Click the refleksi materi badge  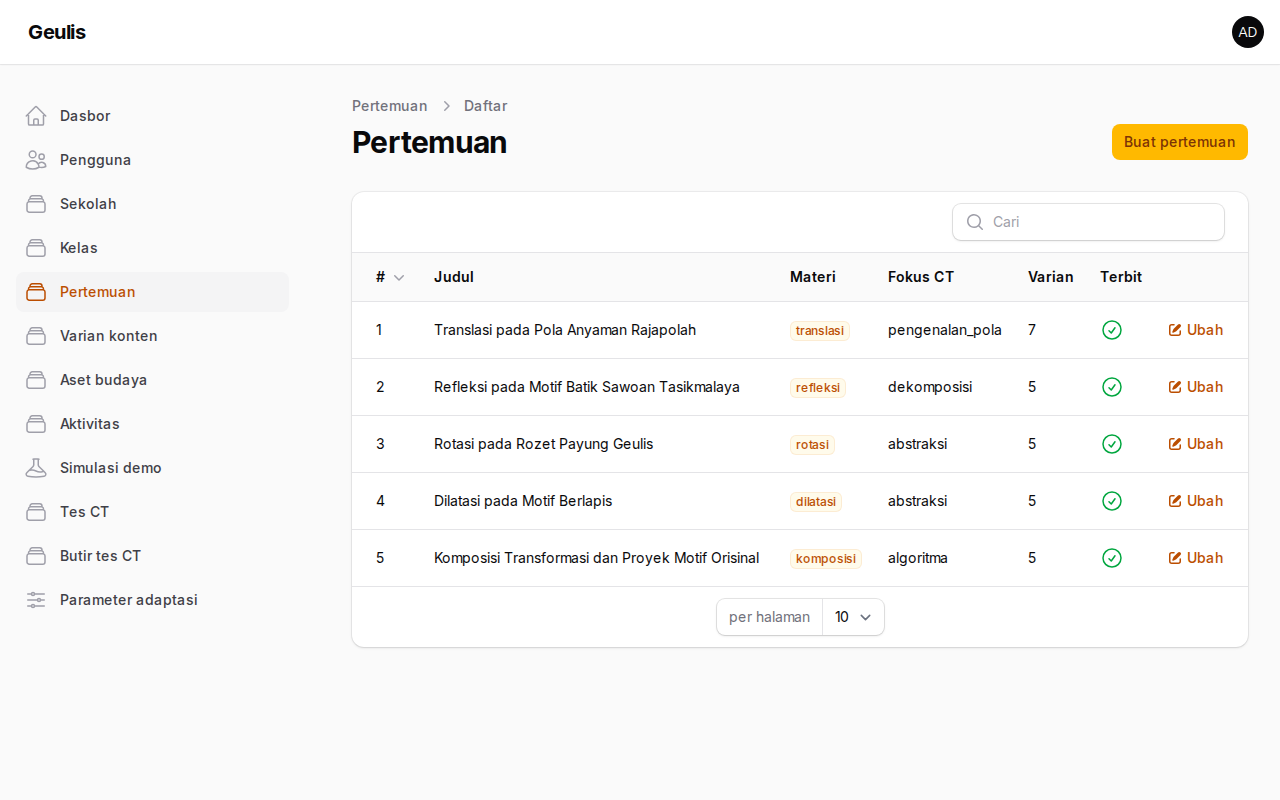point(818,388)
